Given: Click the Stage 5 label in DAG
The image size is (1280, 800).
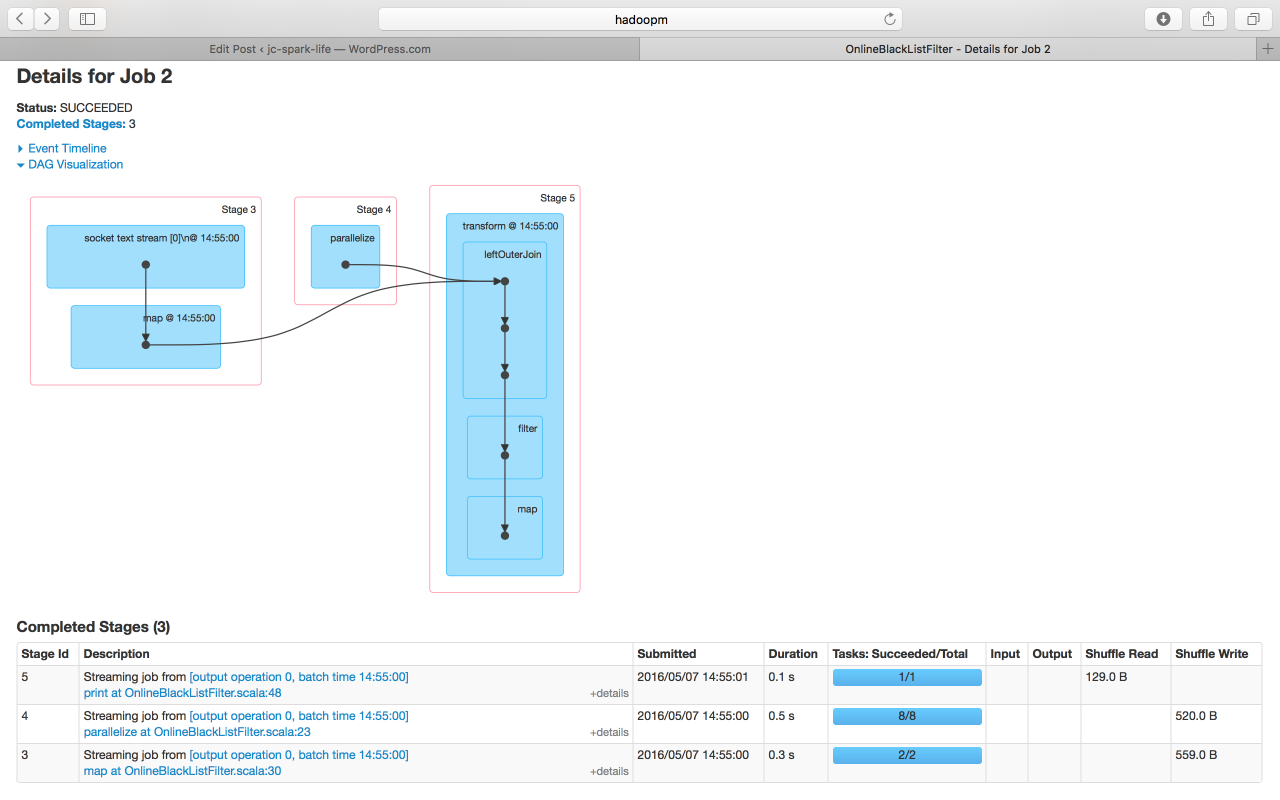Looking at the screenshot, I should [x=557, y=198].
